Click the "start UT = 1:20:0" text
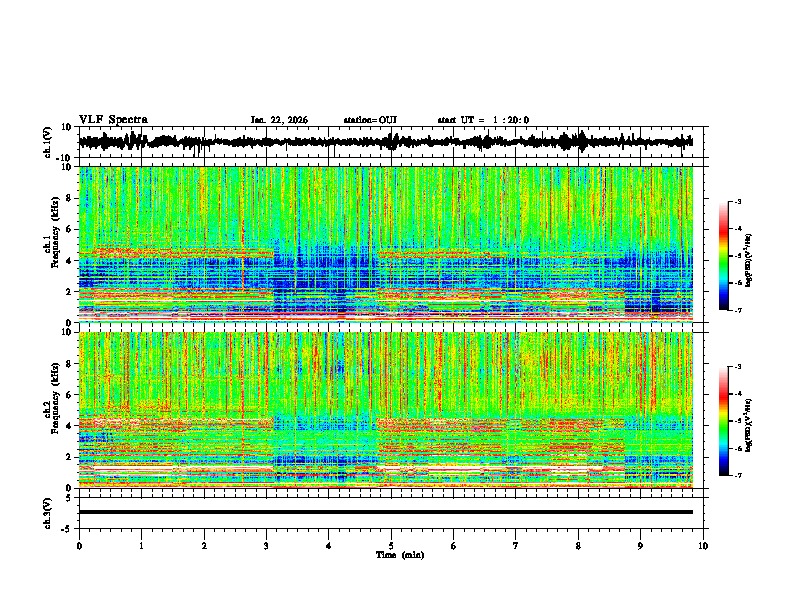Image resolution: width=792 pixels, height=612 pixels. coord(483,120)
